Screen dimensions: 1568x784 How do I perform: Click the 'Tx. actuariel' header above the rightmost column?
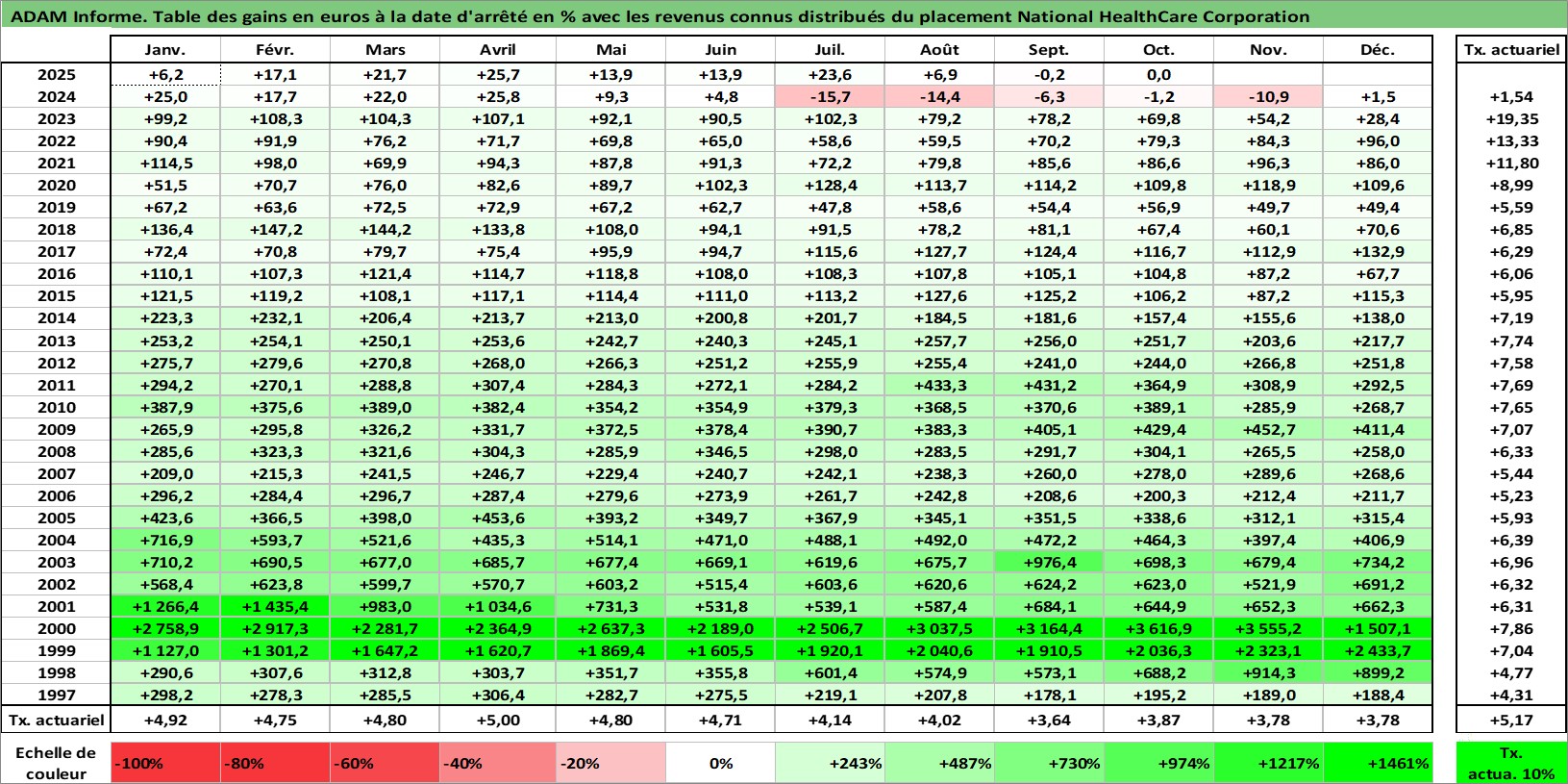1511,50
